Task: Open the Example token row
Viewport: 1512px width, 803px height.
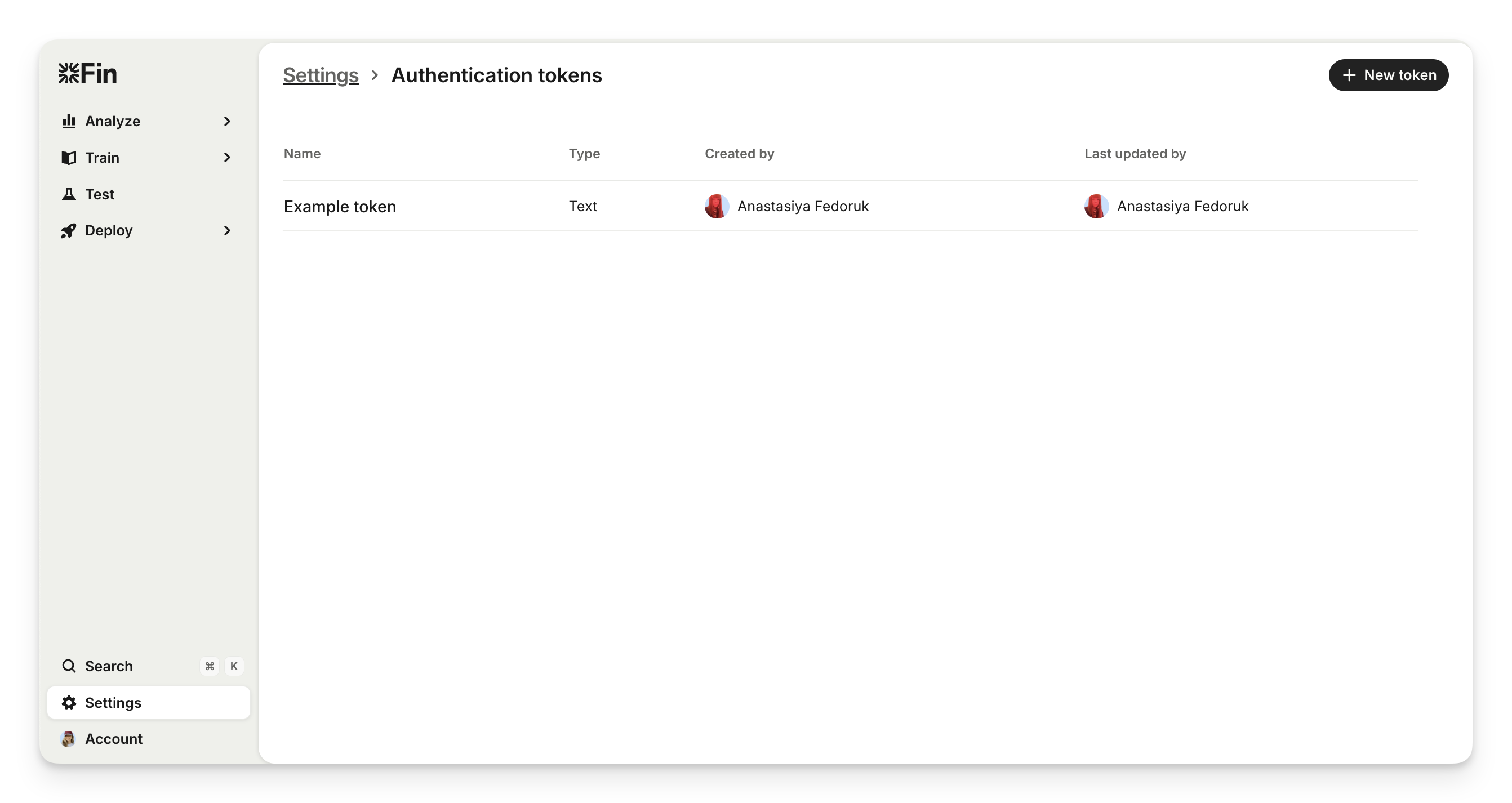Action: (340, 207)
